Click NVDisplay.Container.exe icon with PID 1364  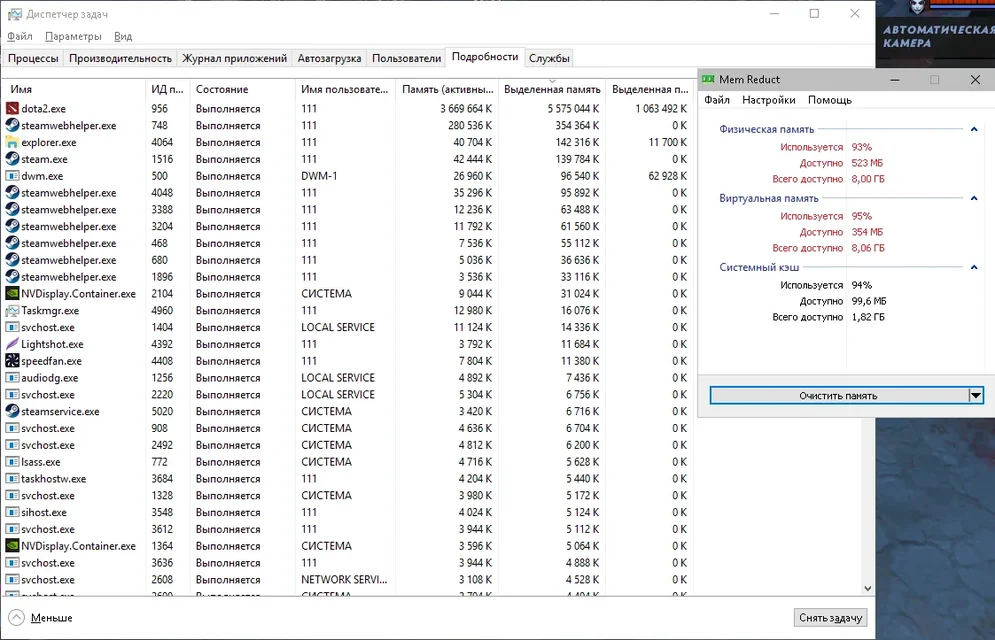(12, 545)
